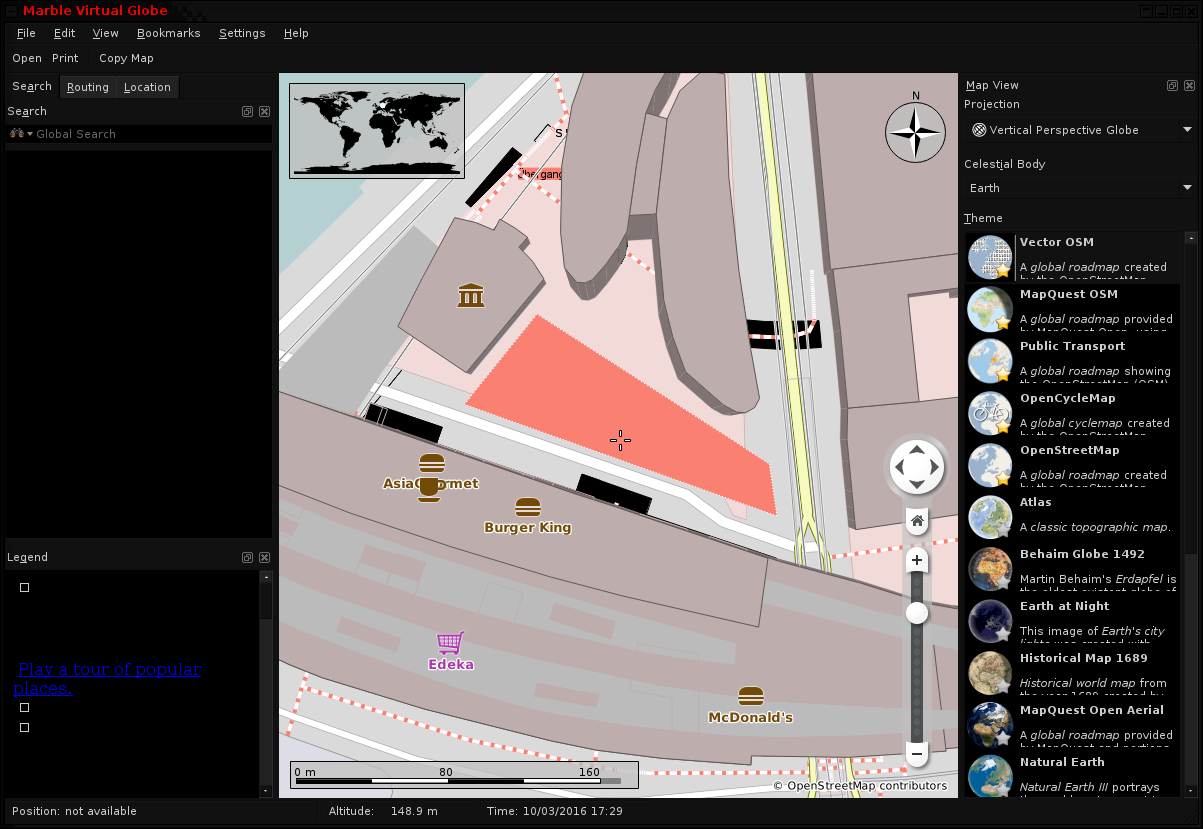Click the overview world minimap
The image size is (1203, 829).
point(377,131)
